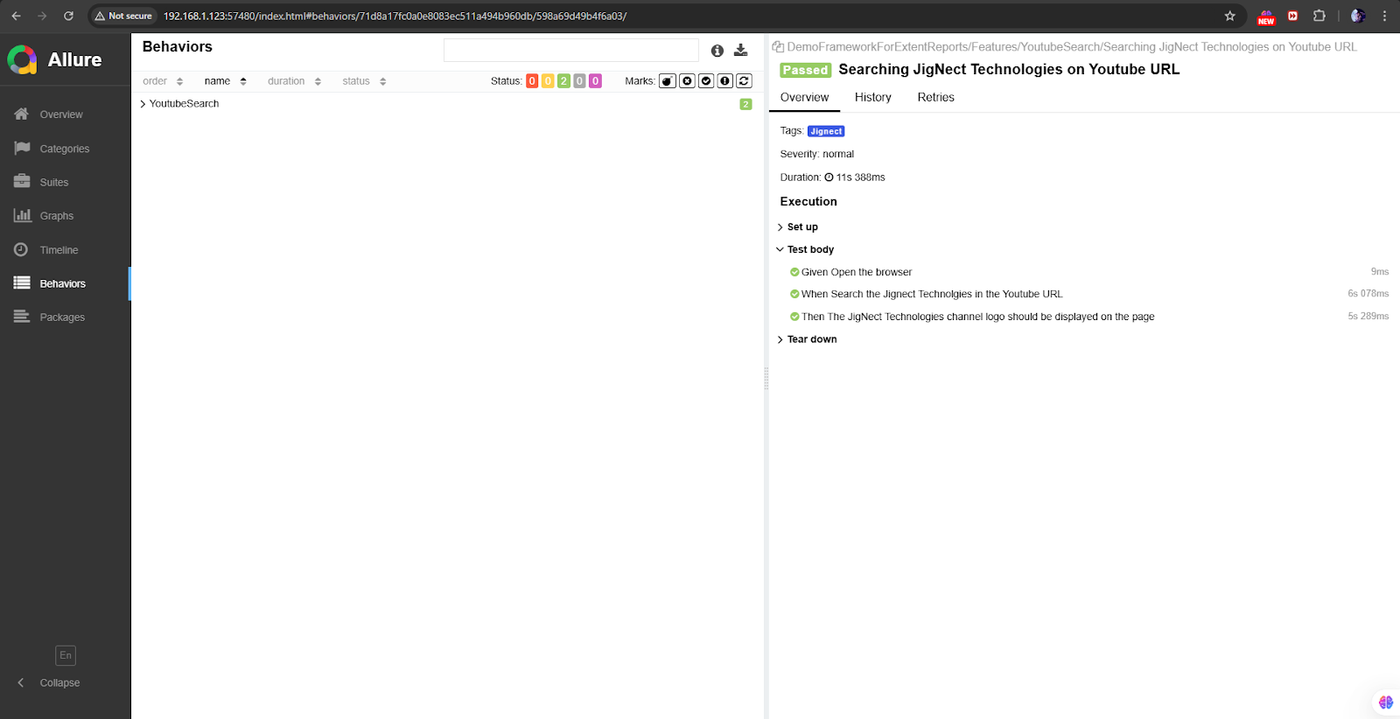Open the Overview page from the sidebar
The height and width of the screenshot is (719, 1400).
point(61,115)
